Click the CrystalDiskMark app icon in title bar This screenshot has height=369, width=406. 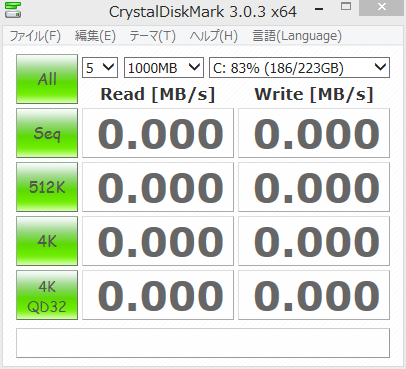pyautogui.click(x=13, y=10)
